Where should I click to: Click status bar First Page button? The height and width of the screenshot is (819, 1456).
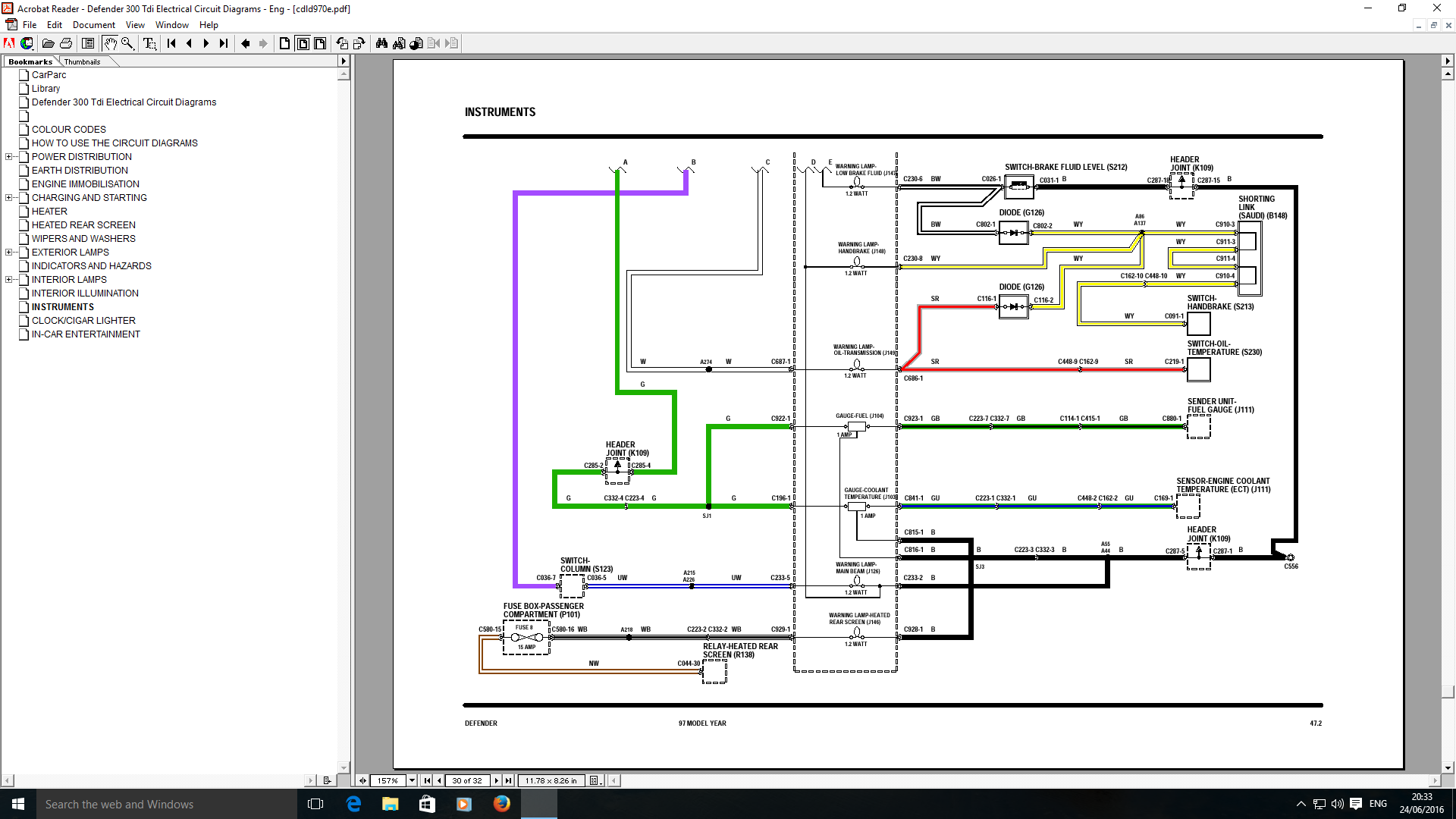[427, 780]
